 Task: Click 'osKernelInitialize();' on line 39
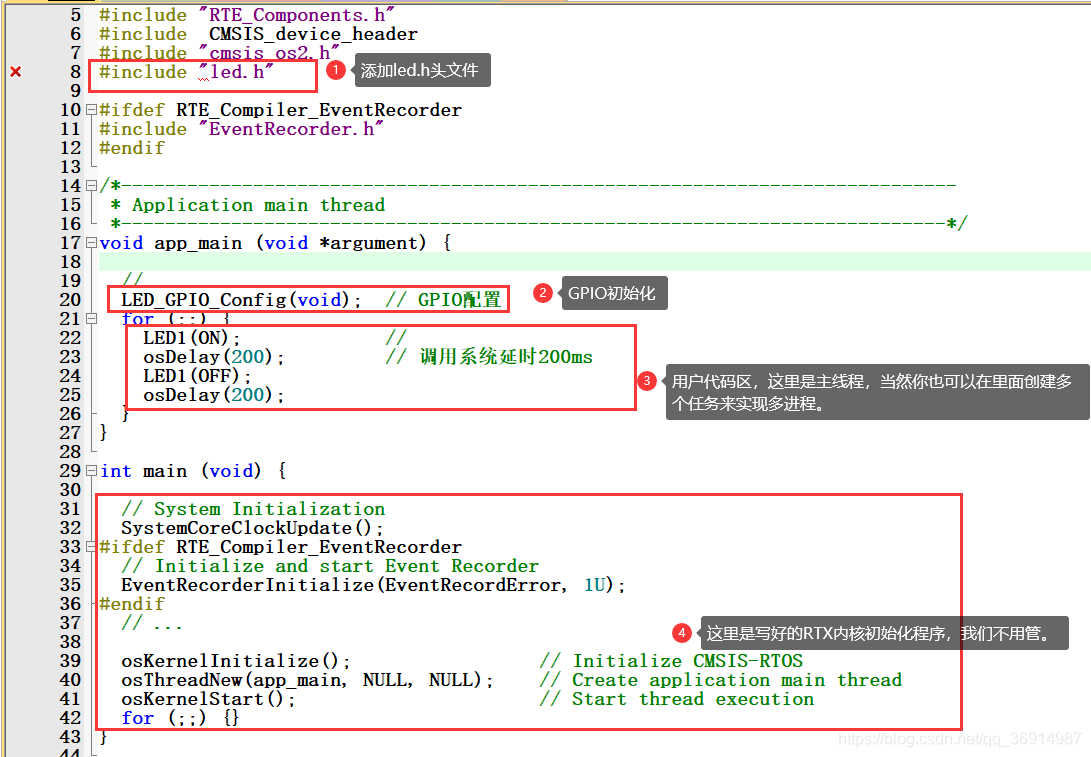[235, 661]
